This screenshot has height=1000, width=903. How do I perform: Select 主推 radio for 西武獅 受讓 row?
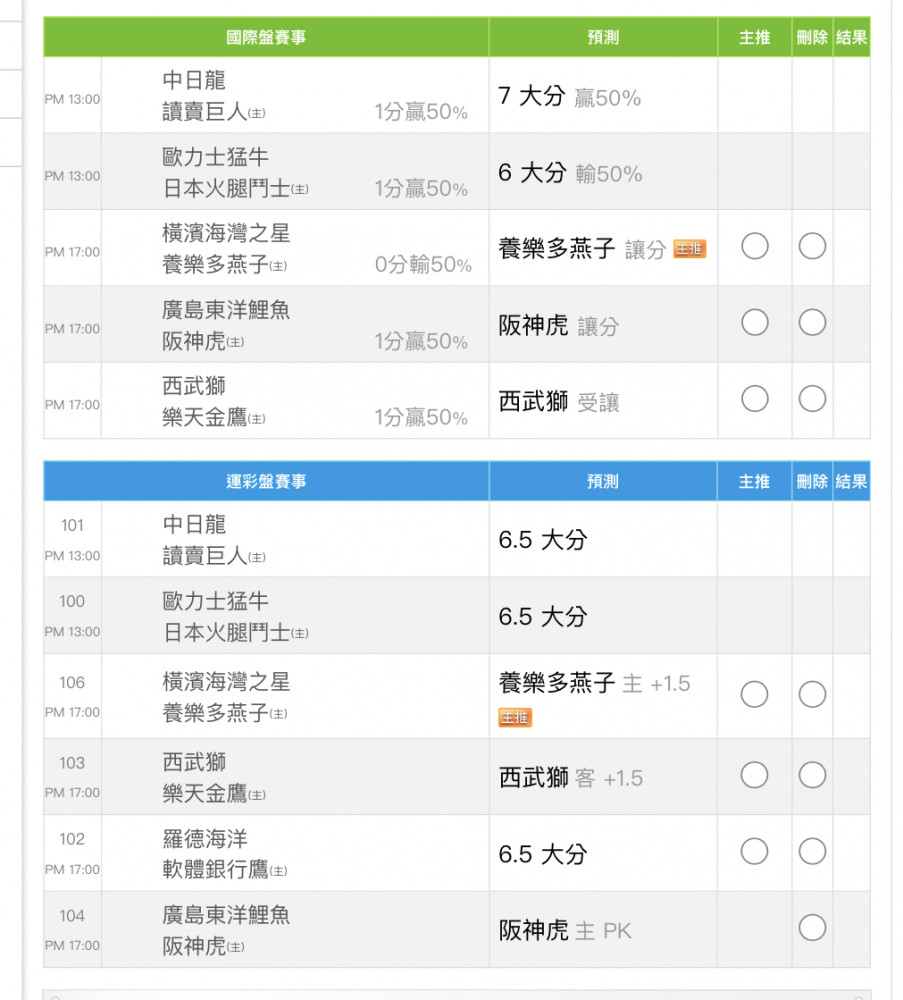tap(755, 399)
